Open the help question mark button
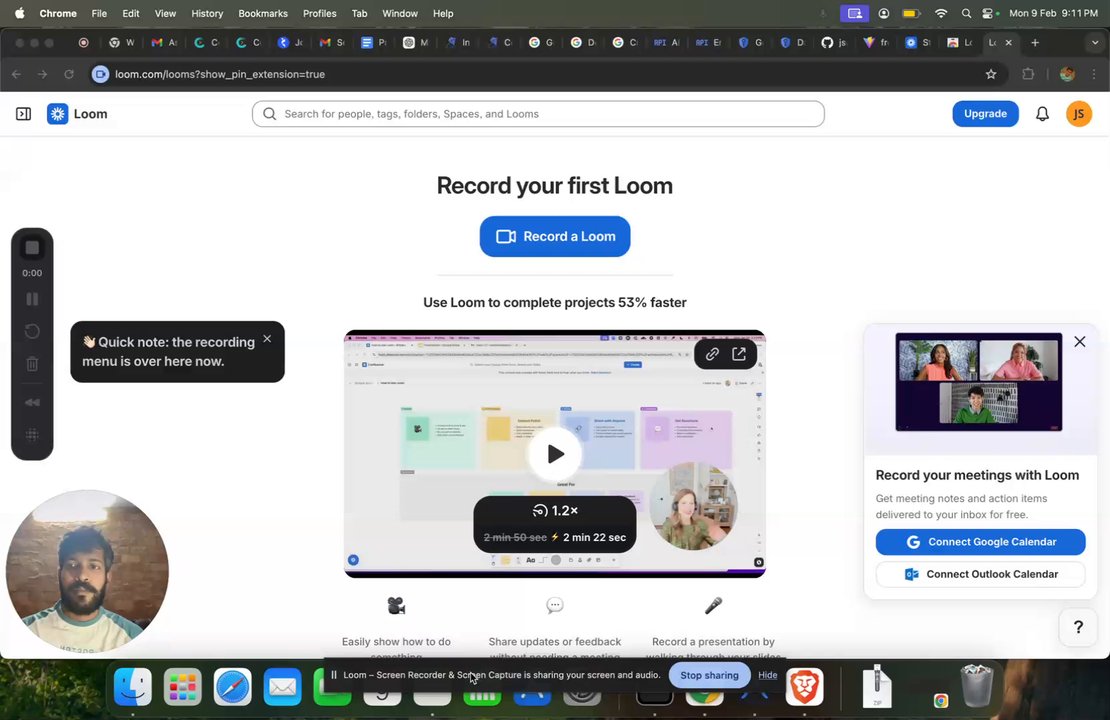Screen dimensions: 1110x720 click(x=1078, y=627)
